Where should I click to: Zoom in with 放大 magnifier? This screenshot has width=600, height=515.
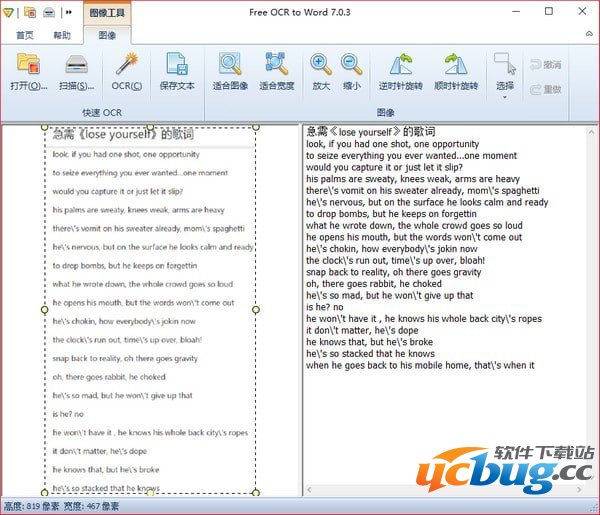pyautogui.click(x=321, y=72)
